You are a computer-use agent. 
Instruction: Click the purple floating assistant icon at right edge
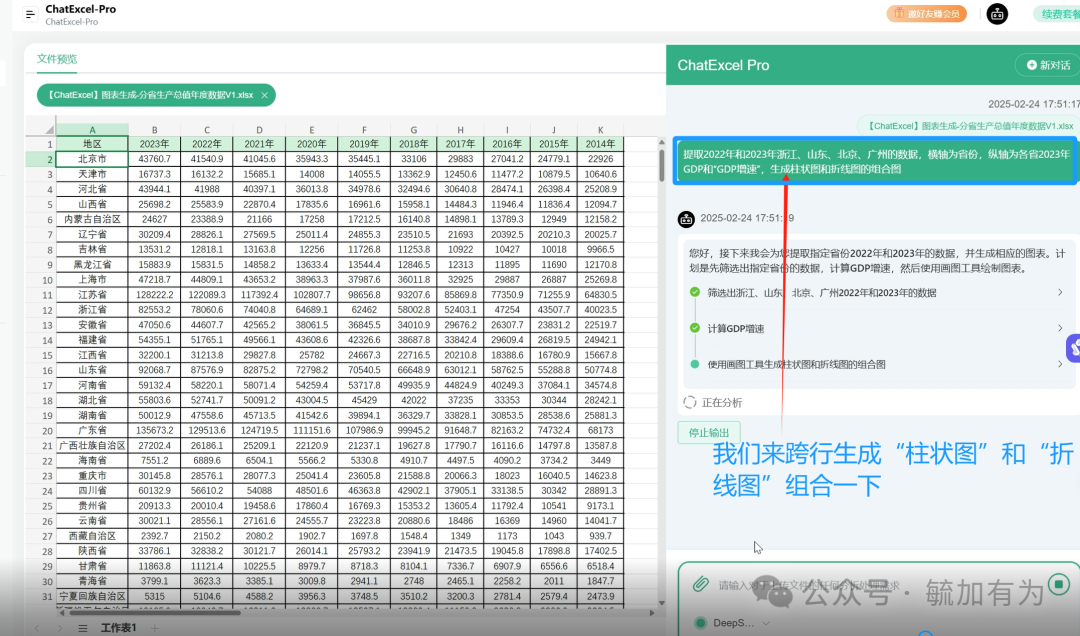(x=1074, y=348)
